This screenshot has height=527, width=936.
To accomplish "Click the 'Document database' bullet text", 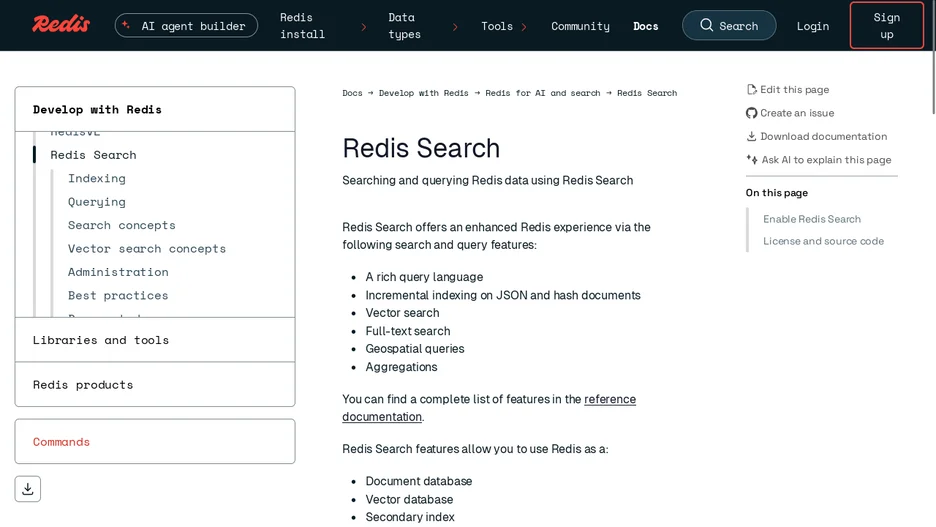I will 418,481.
